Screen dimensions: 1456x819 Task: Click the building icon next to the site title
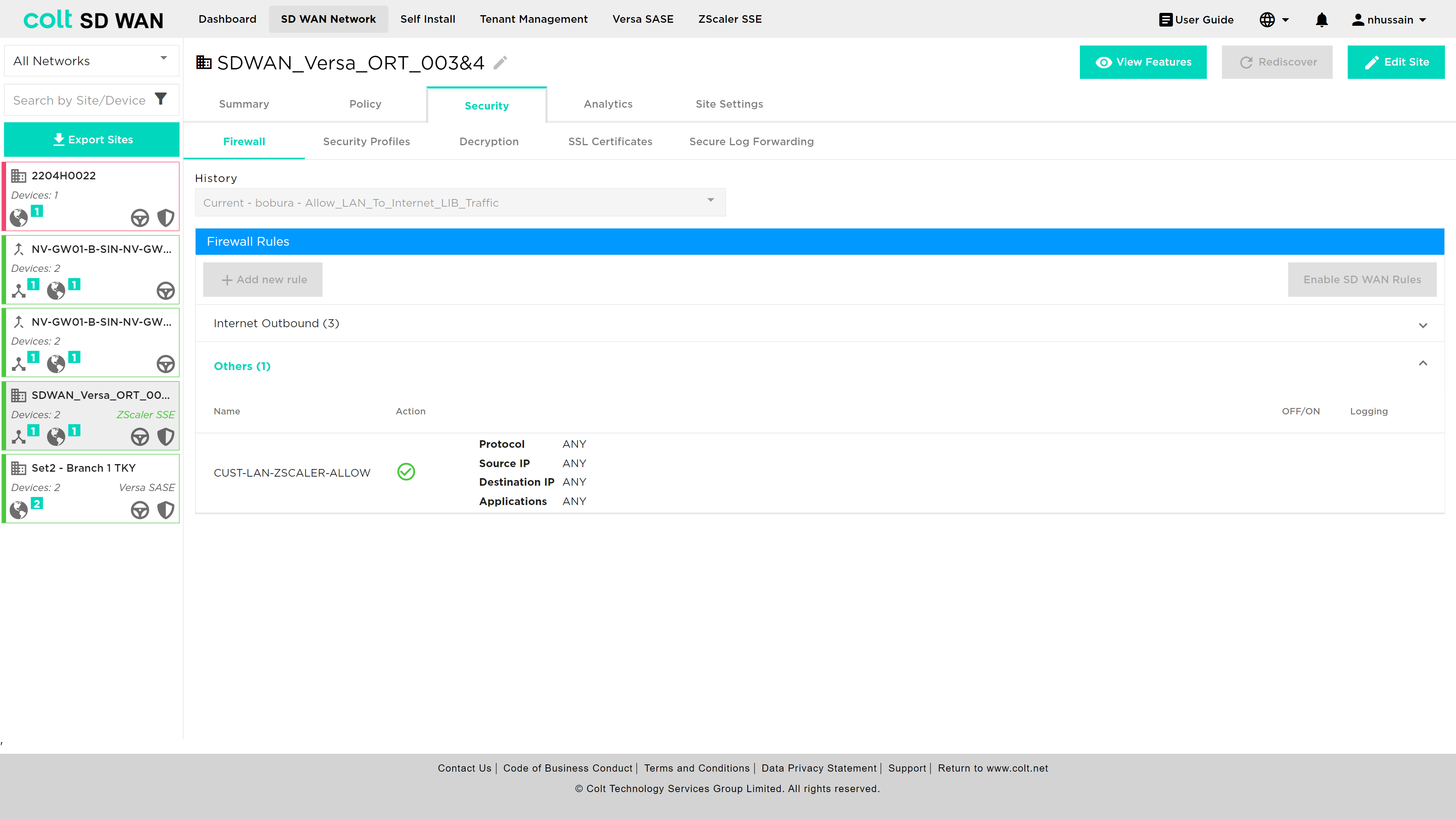[204, 62]
